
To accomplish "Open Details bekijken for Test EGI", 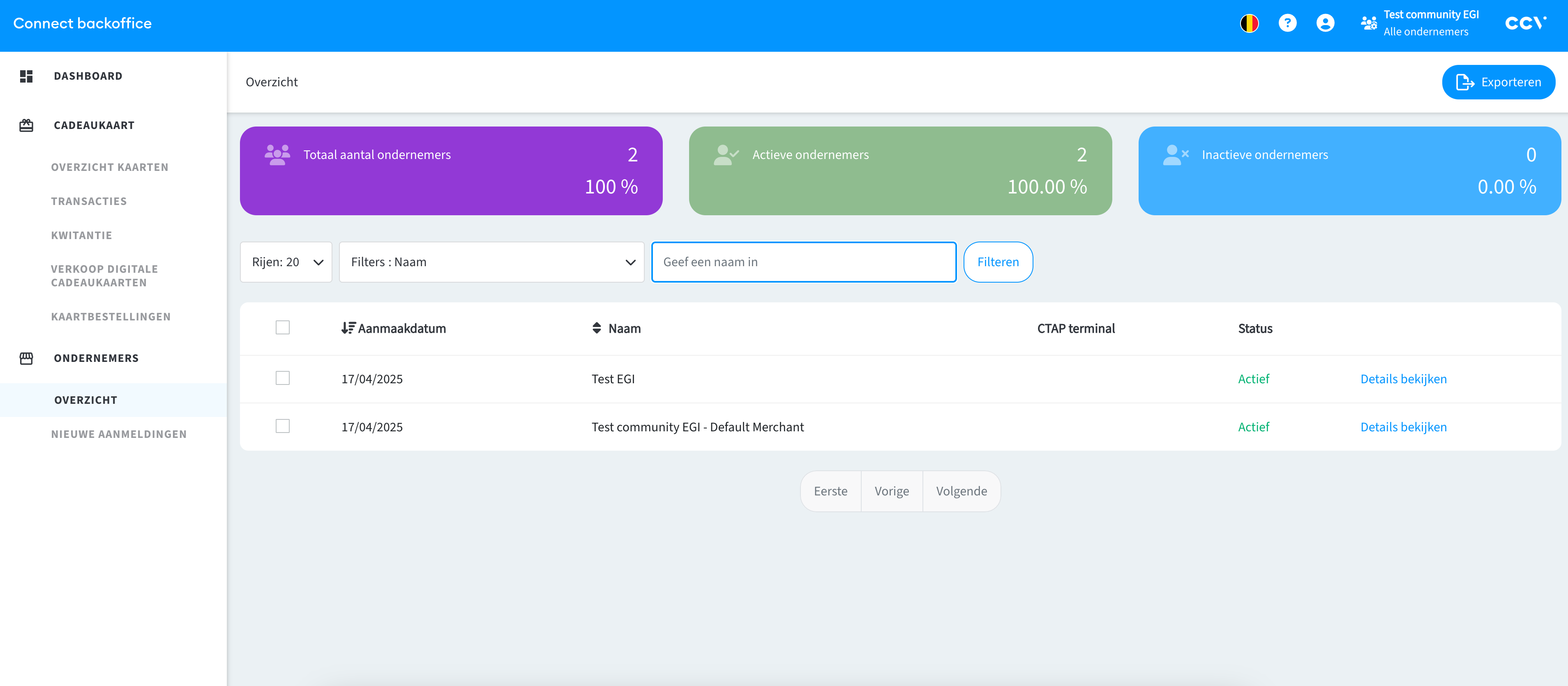I will click(1403, 379).
